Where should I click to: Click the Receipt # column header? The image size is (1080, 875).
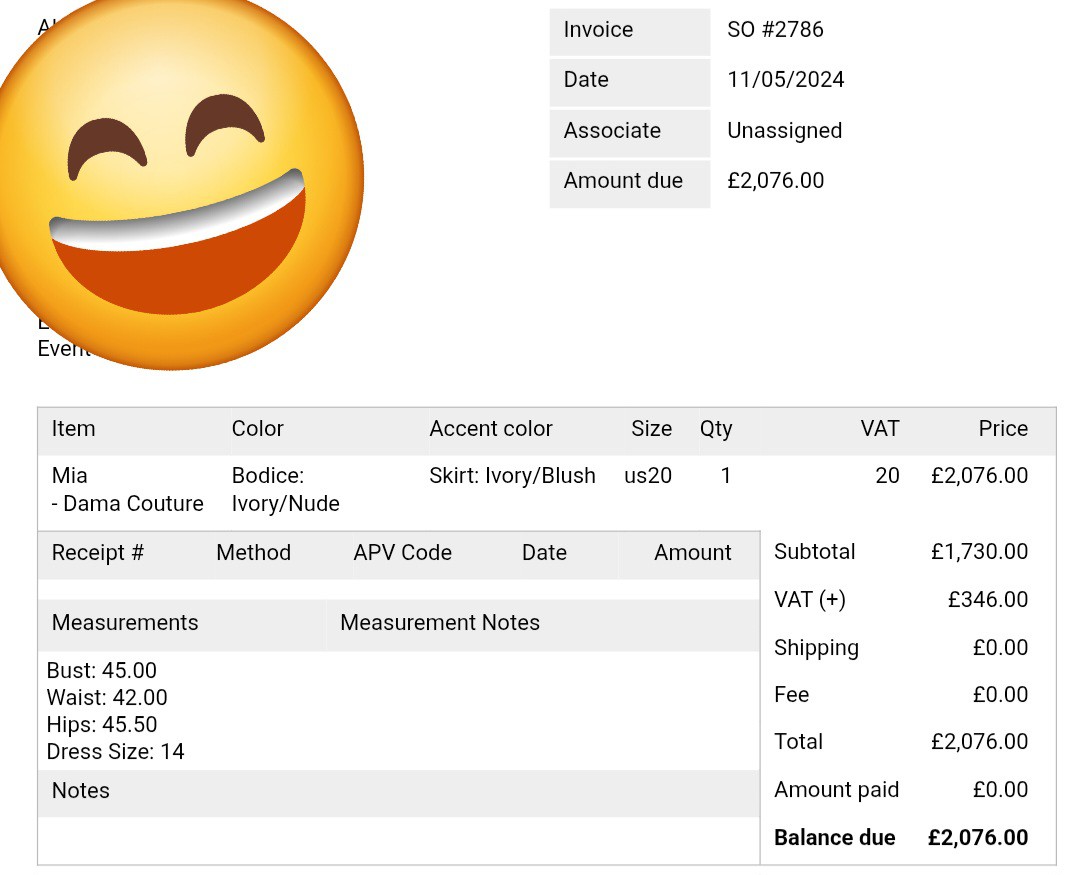(98, 553)
